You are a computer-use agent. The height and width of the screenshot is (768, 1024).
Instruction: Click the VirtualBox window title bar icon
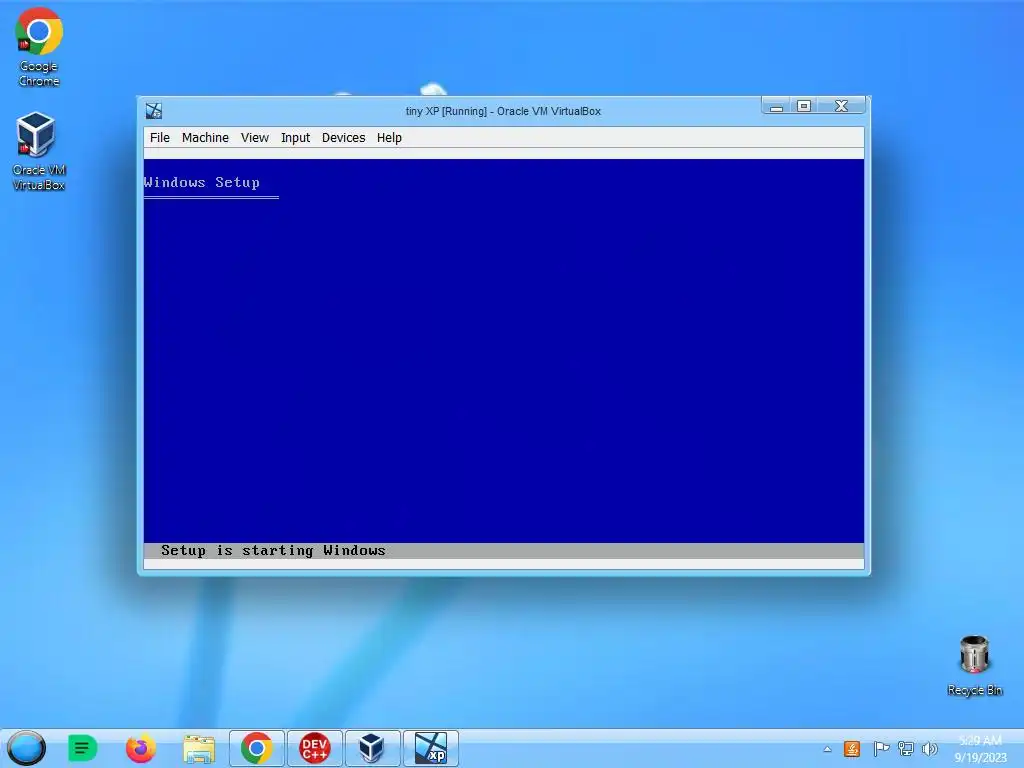click(154, 111)
